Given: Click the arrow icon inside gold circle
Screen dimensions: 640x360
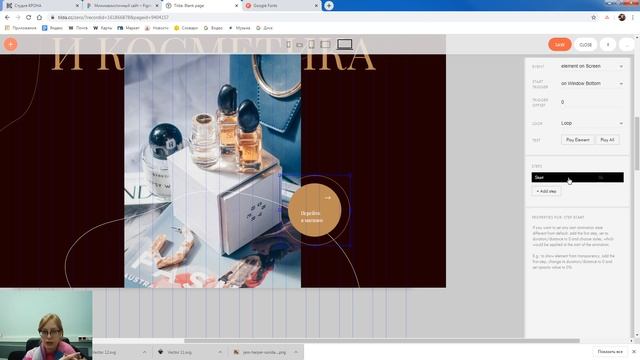Looking at the screenshot, I should point(328,198).
